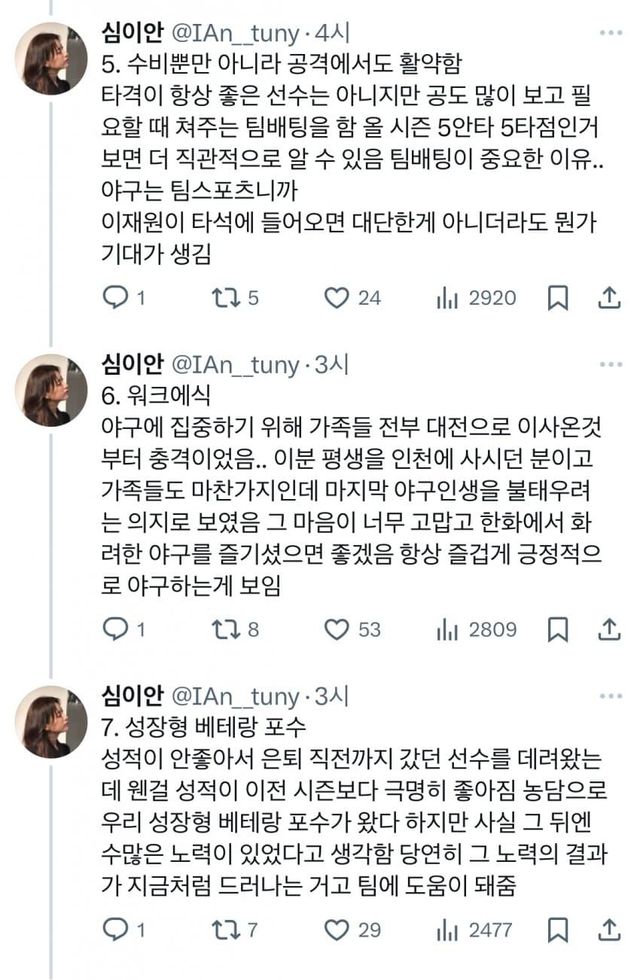Bookmark the '5. 수비뿐만' tweet

[559, 297]
